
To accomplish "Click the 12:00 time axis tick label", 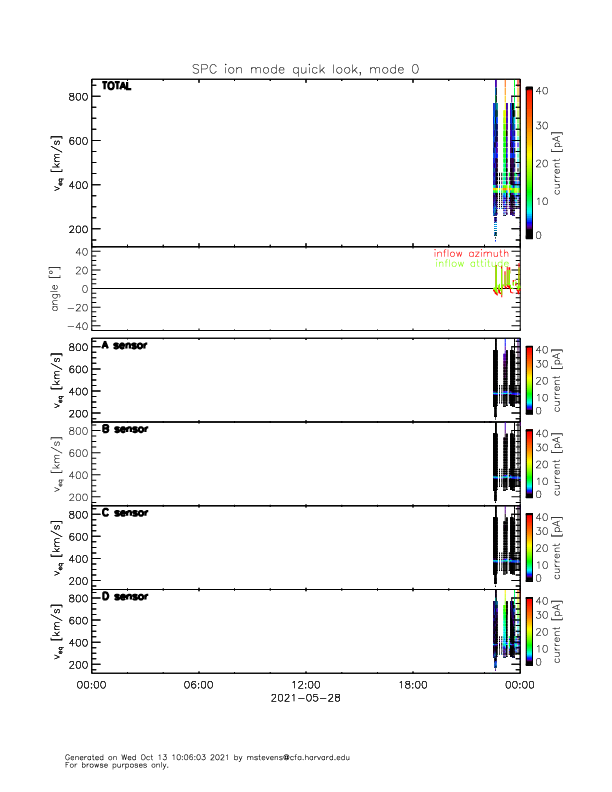I will point(306,685).
